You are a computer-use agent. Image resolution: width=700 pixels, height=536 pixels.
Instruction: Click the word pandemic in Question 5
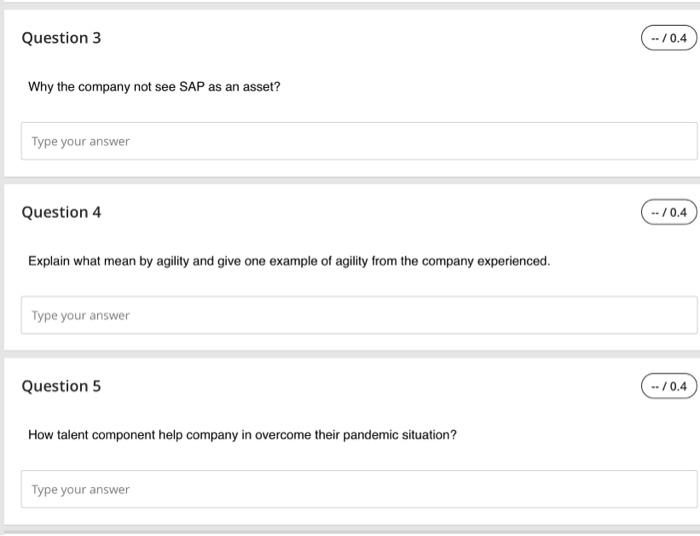(x=373, y=435)
